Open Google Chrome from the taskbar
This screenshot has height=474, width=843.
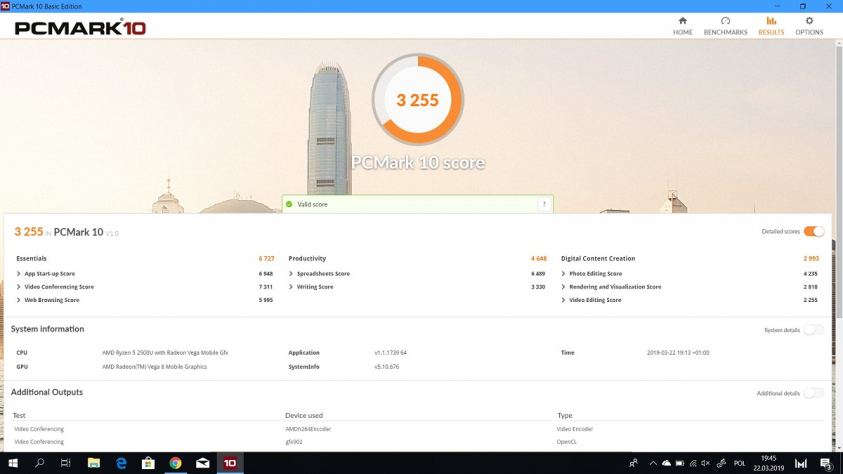[x=175, y=463]
